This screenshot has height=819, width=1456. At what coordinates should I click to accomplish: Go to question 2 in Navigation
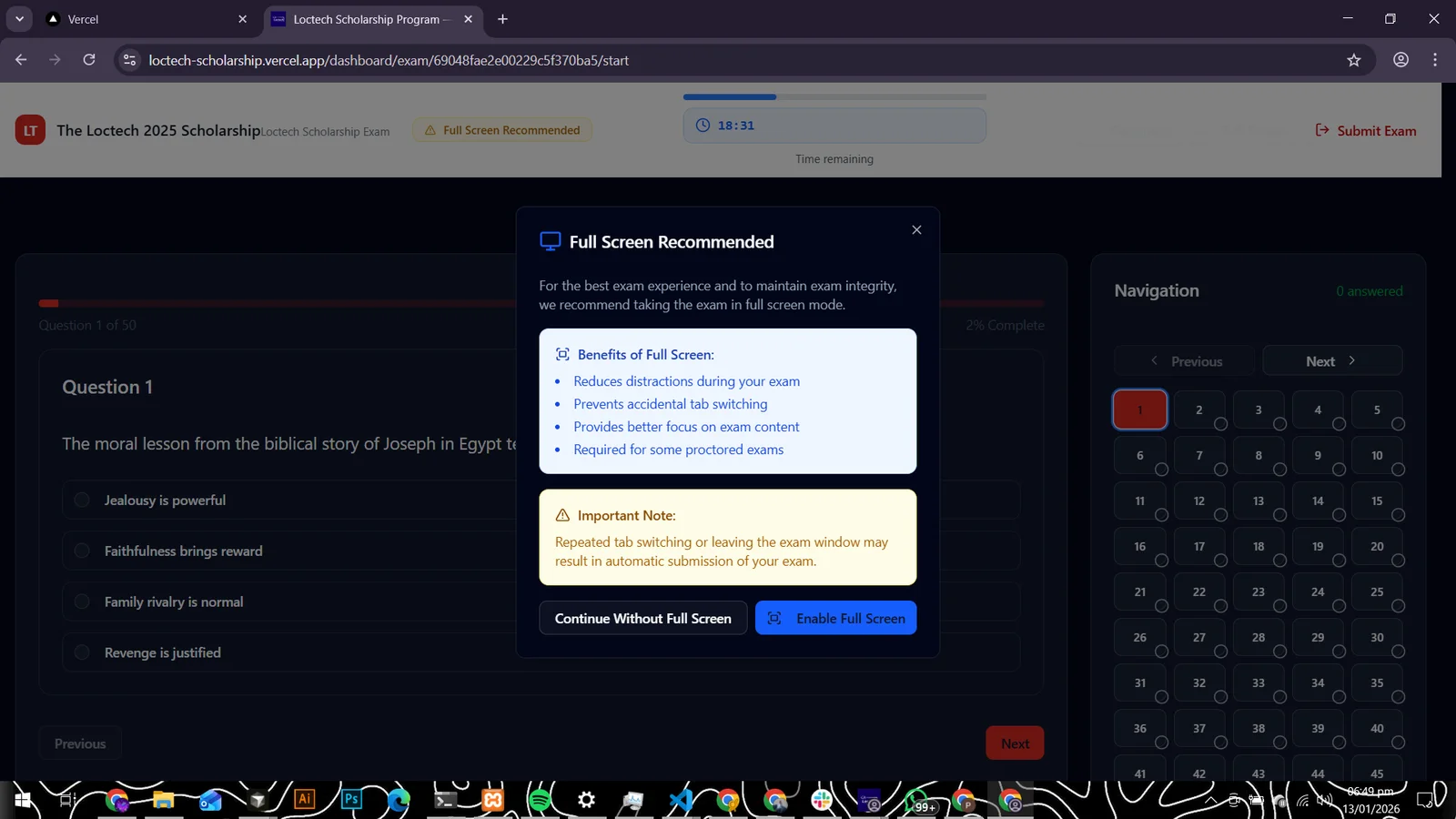click(x=1198, y=409)
